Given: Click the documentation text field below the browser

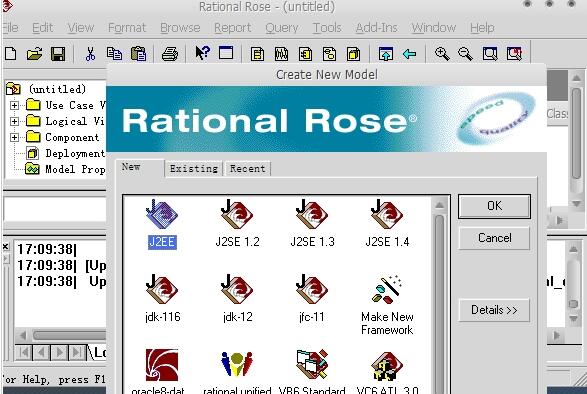Looking at the screenshot, I should [x=55, y=209].
